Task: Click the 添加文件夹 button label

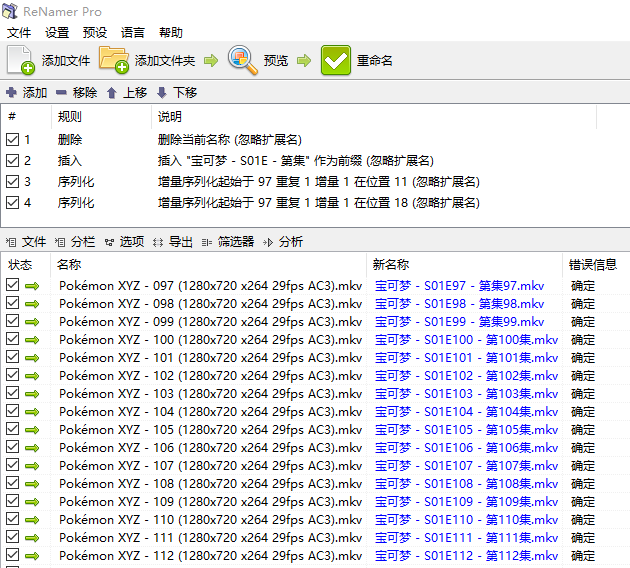Action: tap(165, 61)
